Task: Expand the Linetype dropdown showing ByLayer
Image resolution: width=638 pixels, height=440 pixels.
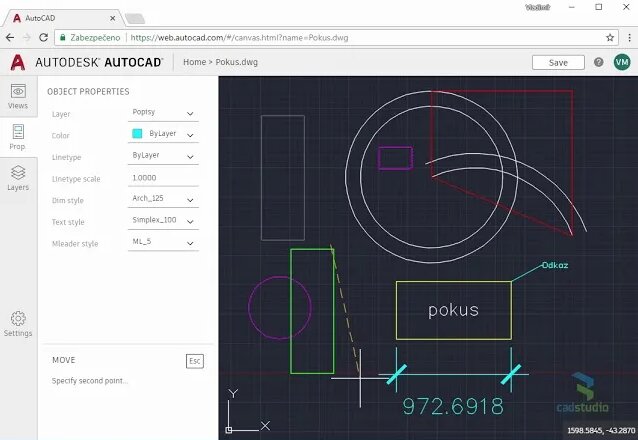Action: tap(163, 156)
